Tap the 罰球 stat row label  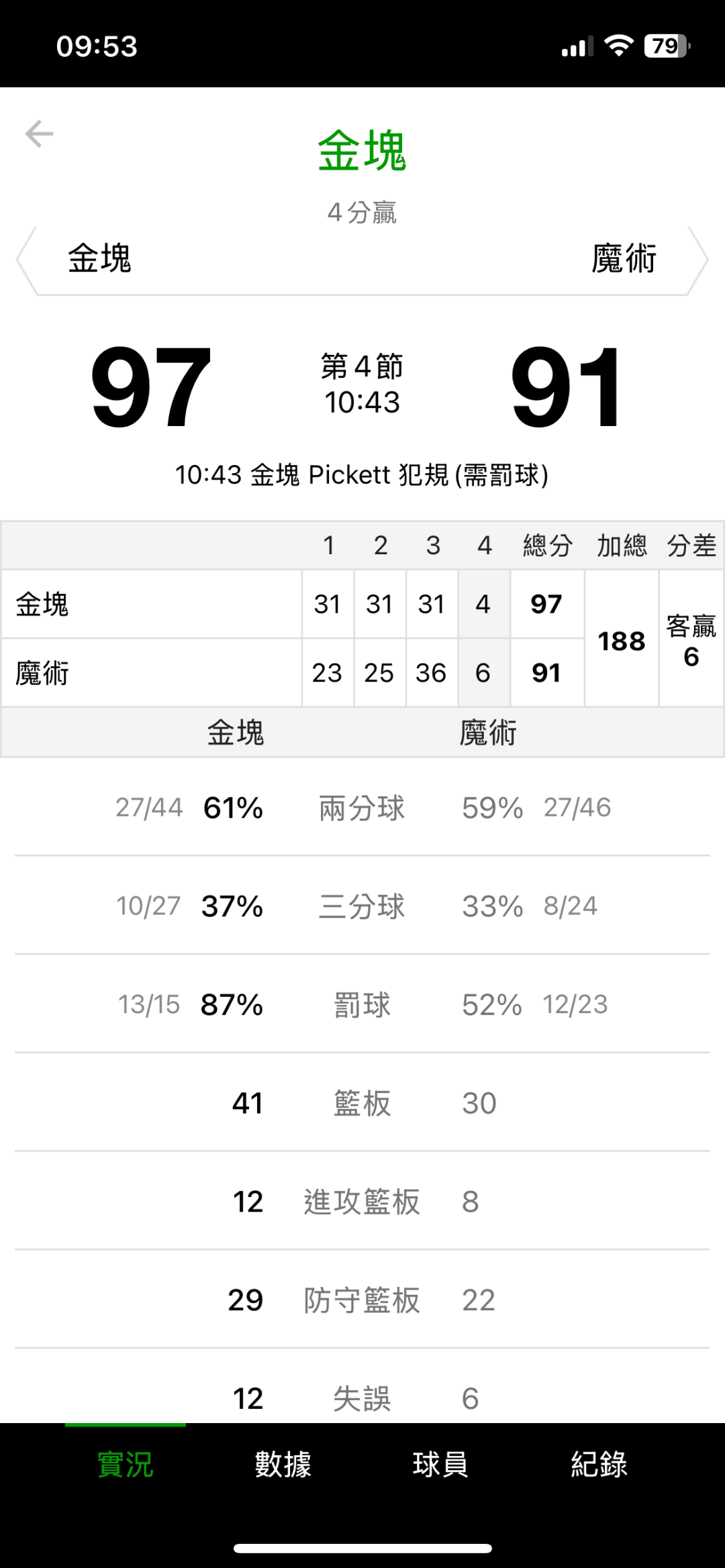click(362, 1005)
